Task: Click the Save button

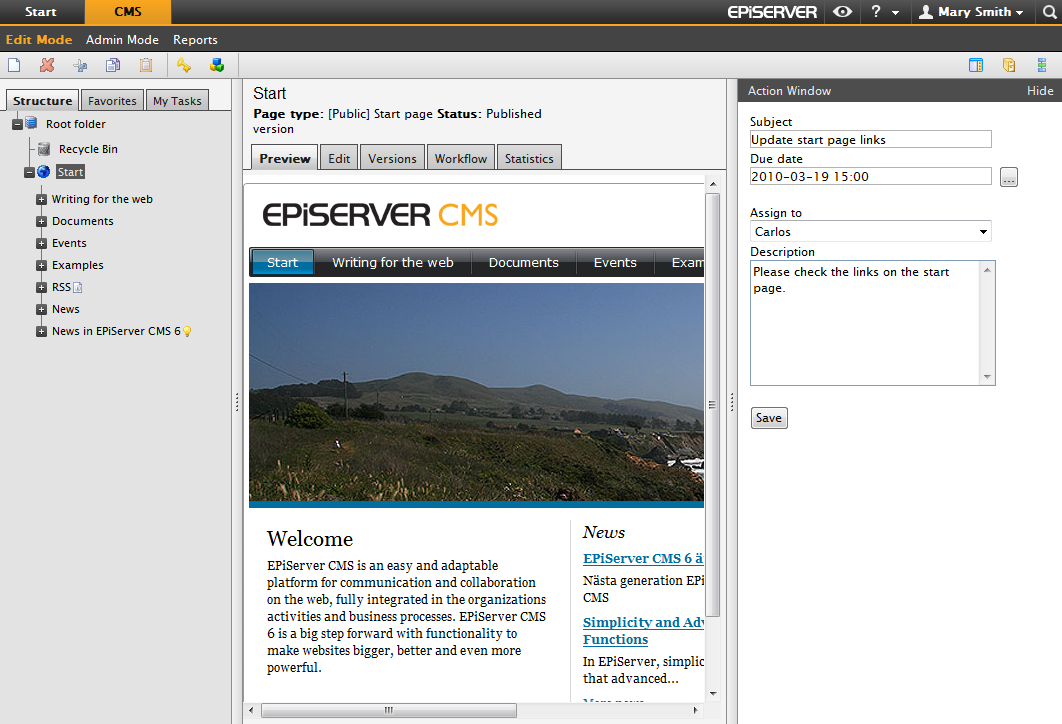Action: (769, 418)
